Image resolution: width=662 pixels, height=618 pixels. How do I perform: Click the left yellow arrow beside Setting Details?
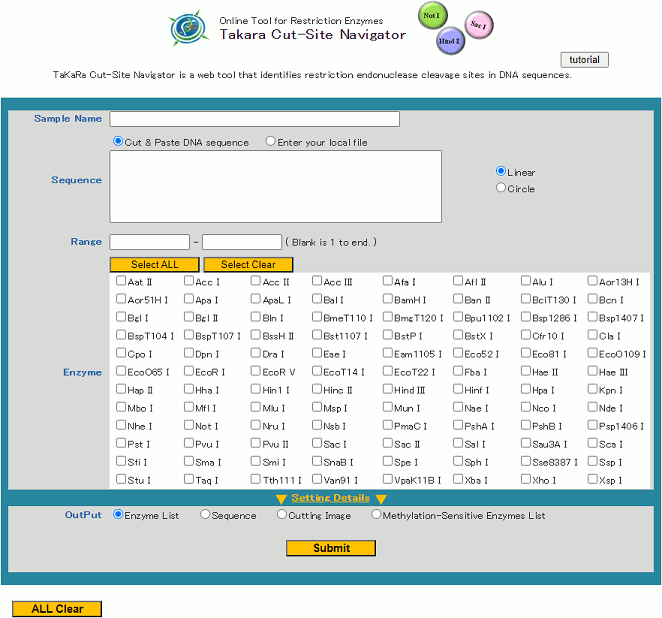(281, 499)
